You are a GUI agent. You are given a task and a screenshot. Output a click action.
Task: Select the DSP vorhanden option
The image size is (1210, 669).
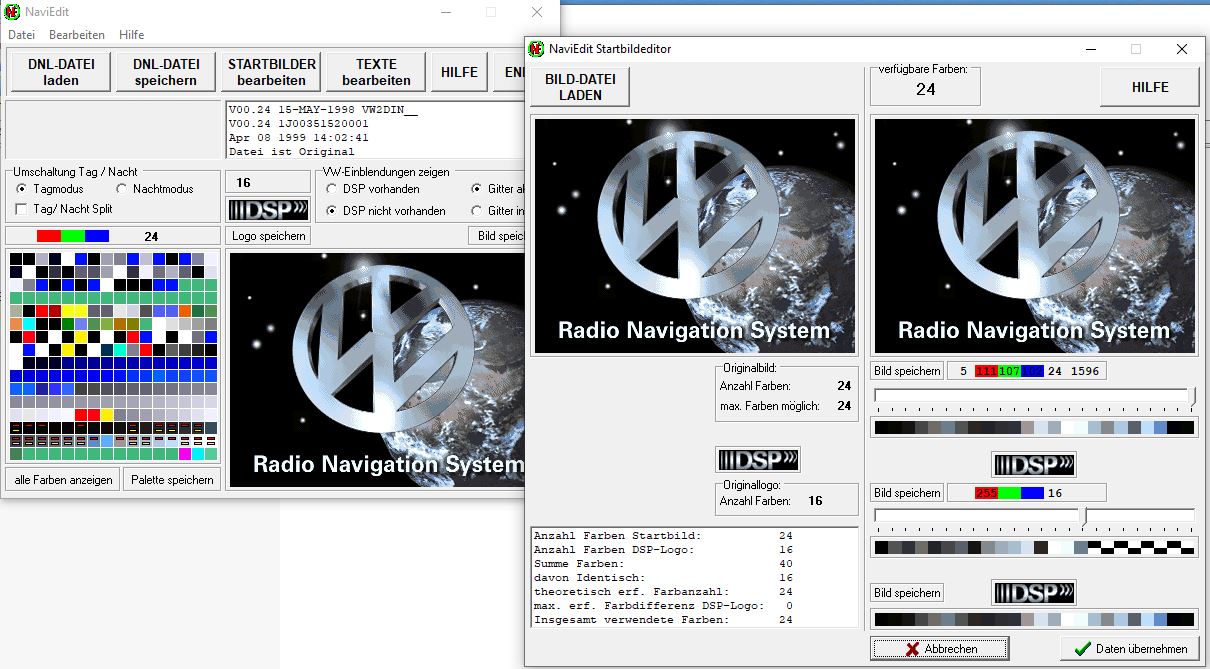point(332,189)
